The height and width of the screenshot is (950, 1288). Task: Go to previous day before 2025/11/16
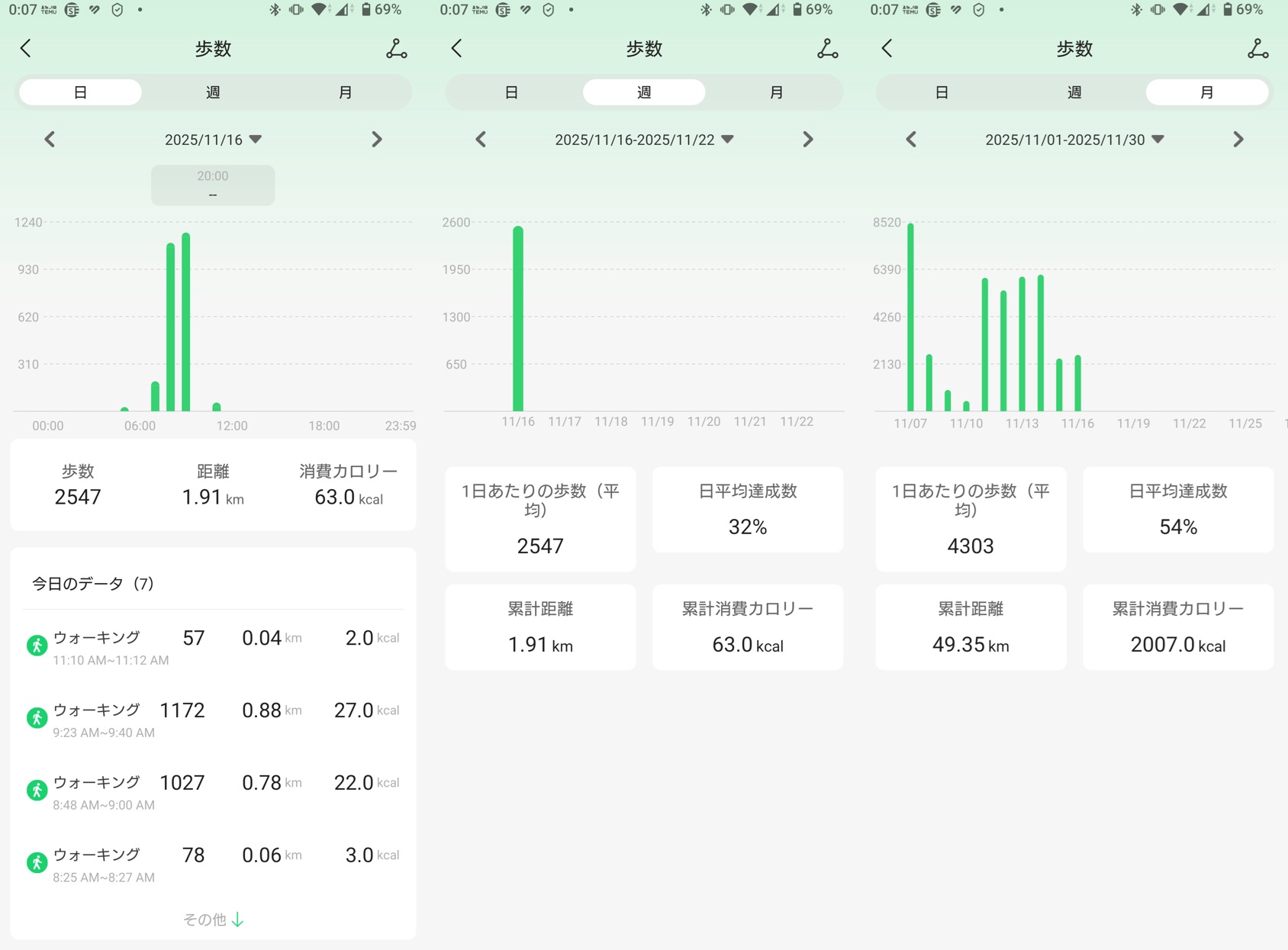coord(50,140)
